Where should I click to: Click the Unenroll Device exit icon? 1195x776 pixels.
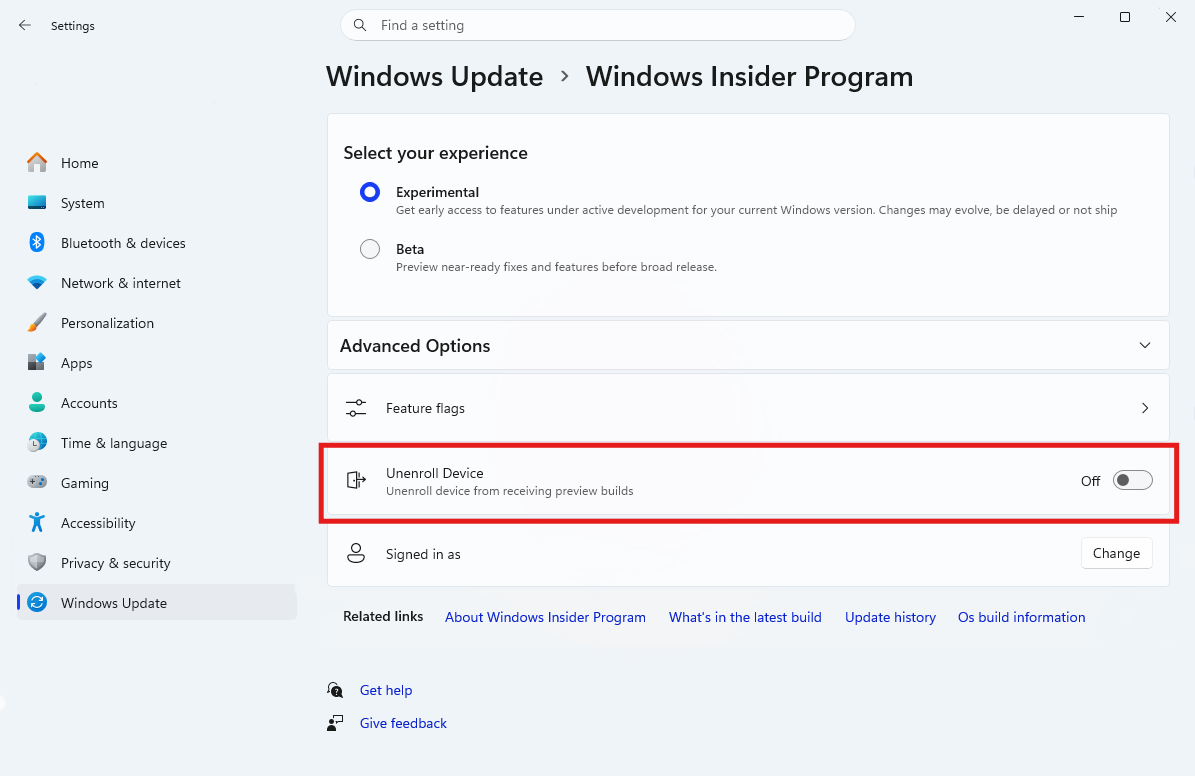click(356, 480)
